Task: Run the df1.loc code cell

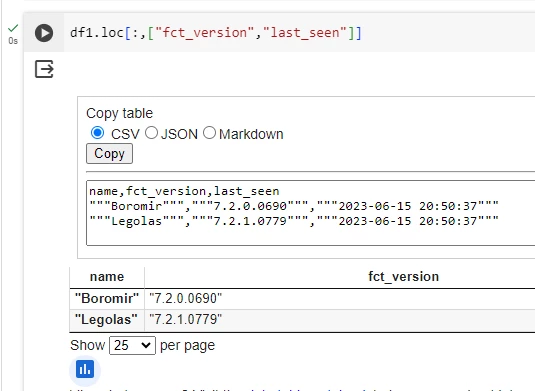Action: pyautogui.click(x=44, y=33)
